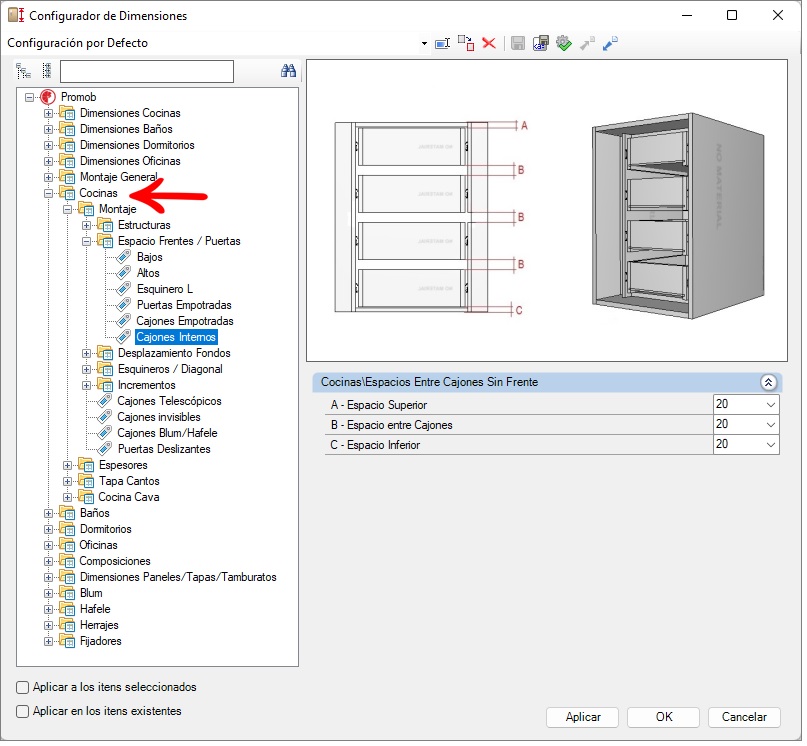The width and height of the screenshot is (807, 746).
Task: Collapse the Promob root node
Action: [x=29, y=97]
